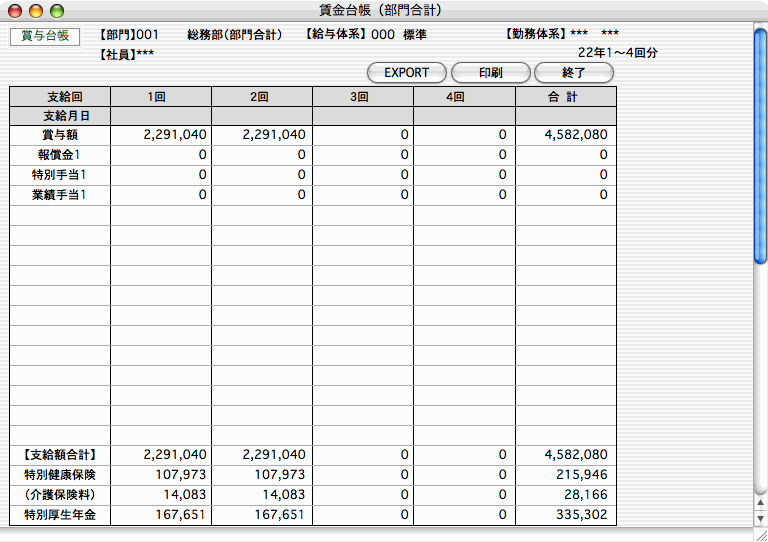Select the 報償金1 row label
Image resolution: width=768 pixels, height=542 pixels.
59,155
